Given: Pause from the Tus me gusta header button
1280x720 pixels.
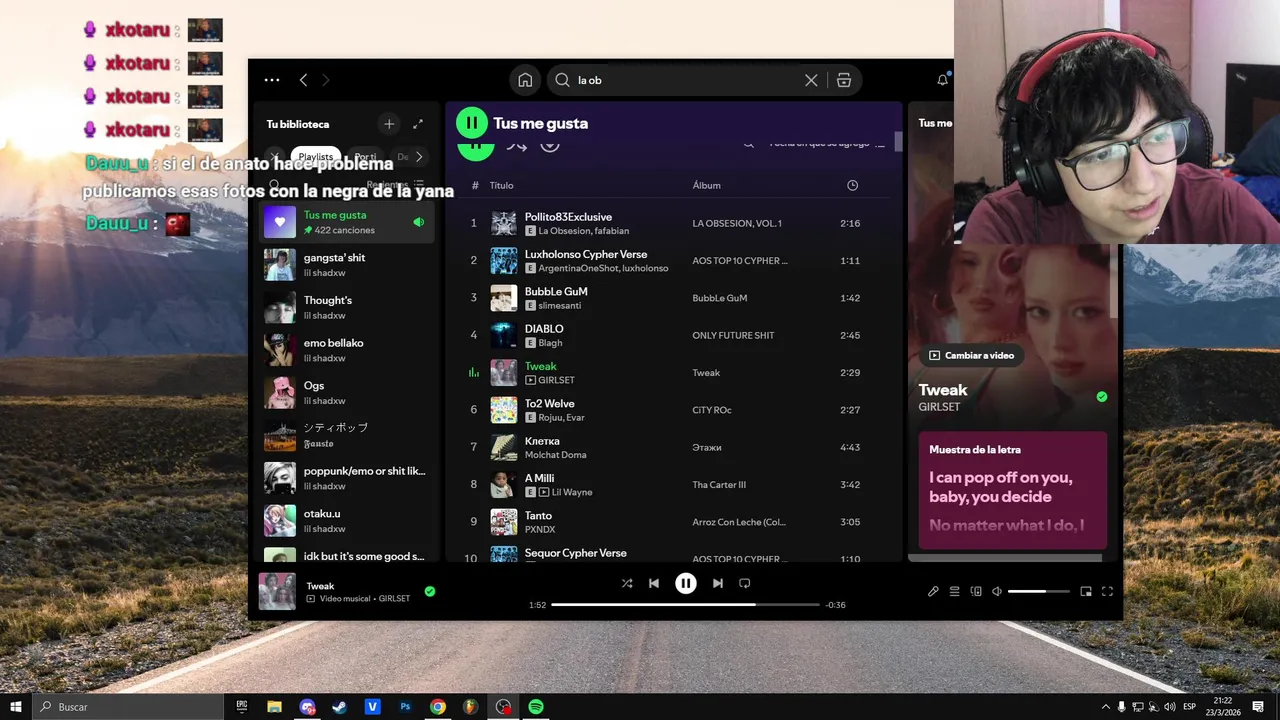Looking at the screenshot, I should coord(471,123).
